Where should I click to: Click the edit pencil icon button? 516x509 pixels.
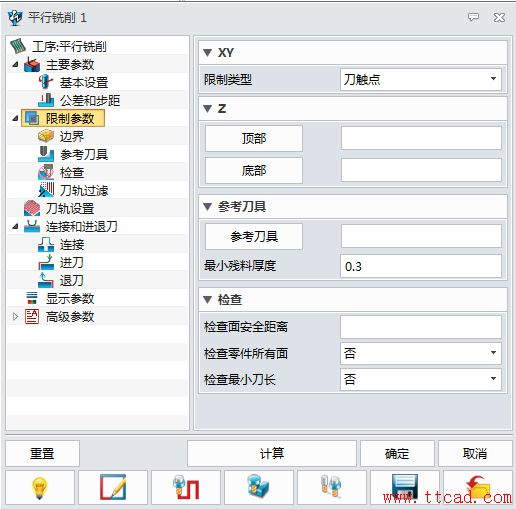click(113, 488)
